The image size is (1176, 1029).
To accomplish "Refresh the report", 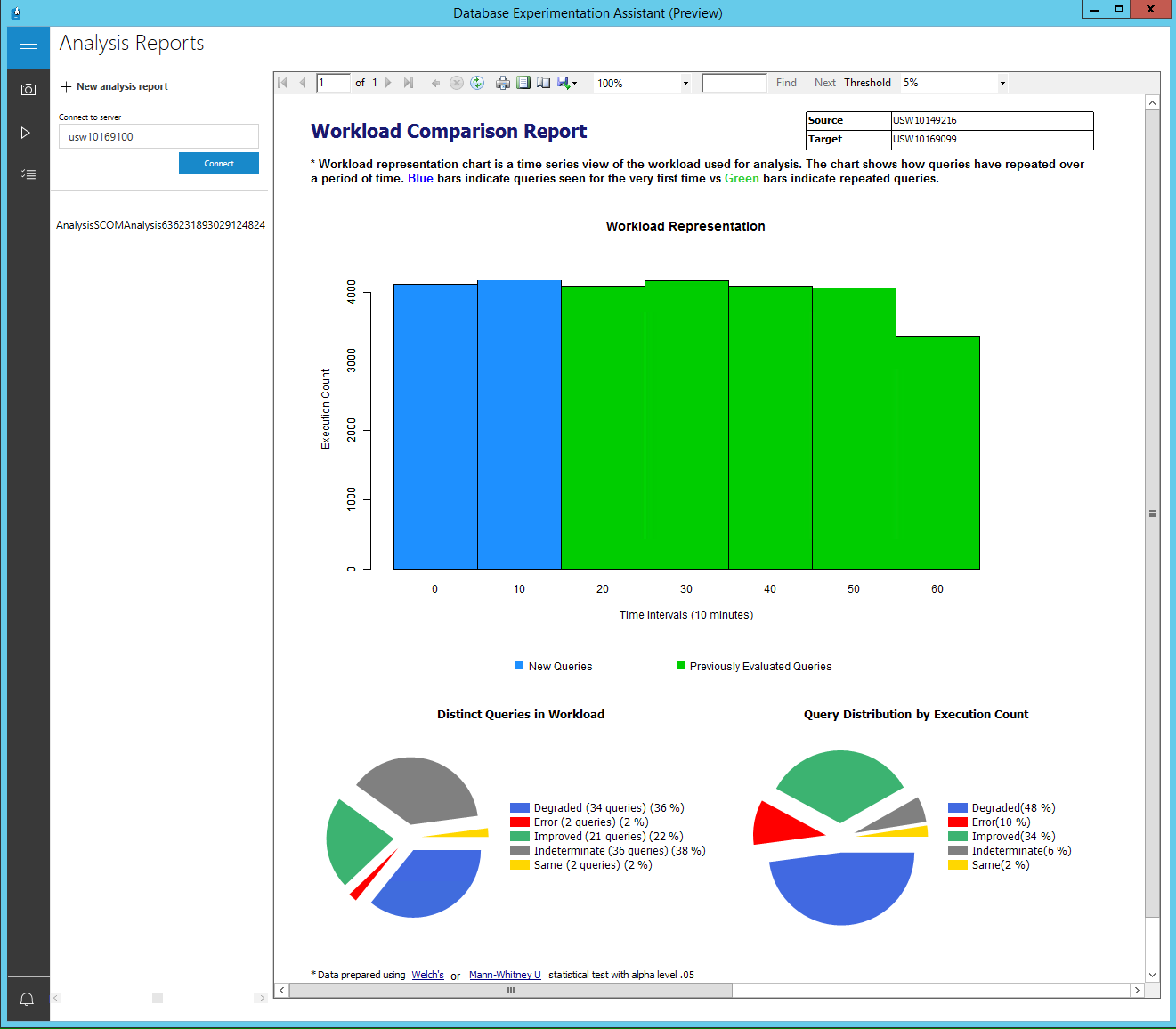I will click(x=477, y=83).
